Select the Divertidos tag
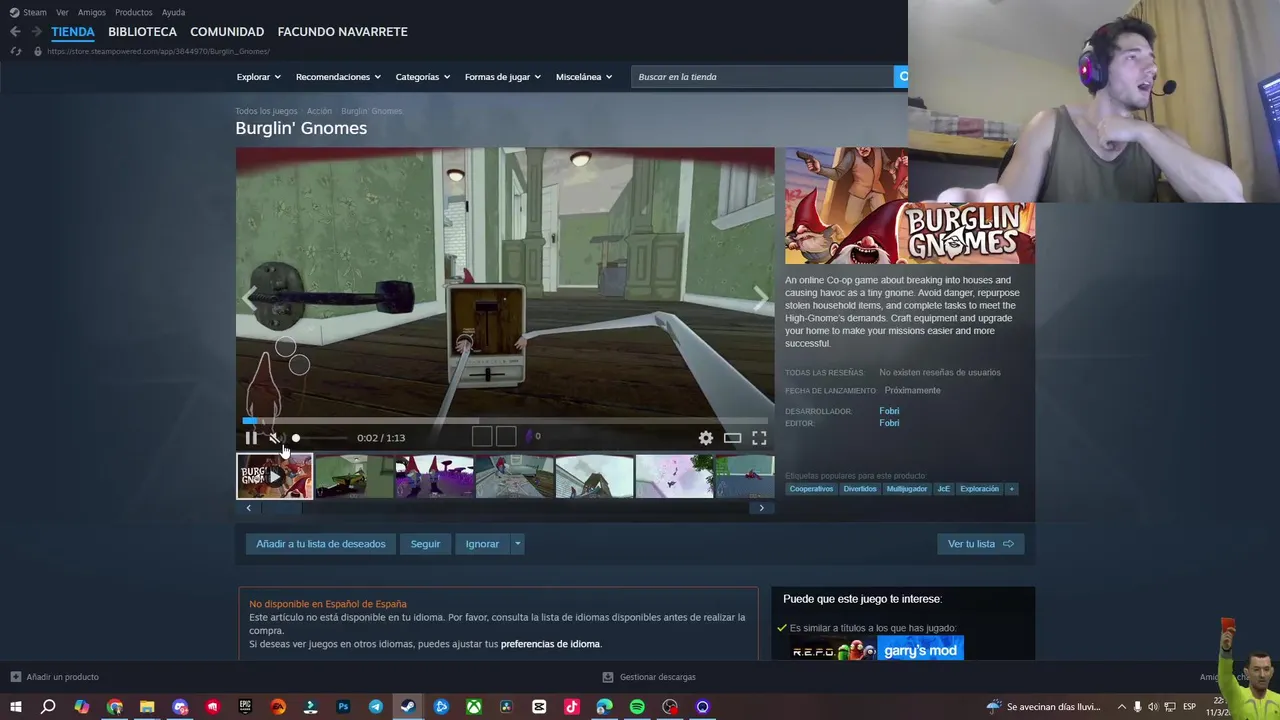The width and height of the screenshot is (1280, 720). 860,489
